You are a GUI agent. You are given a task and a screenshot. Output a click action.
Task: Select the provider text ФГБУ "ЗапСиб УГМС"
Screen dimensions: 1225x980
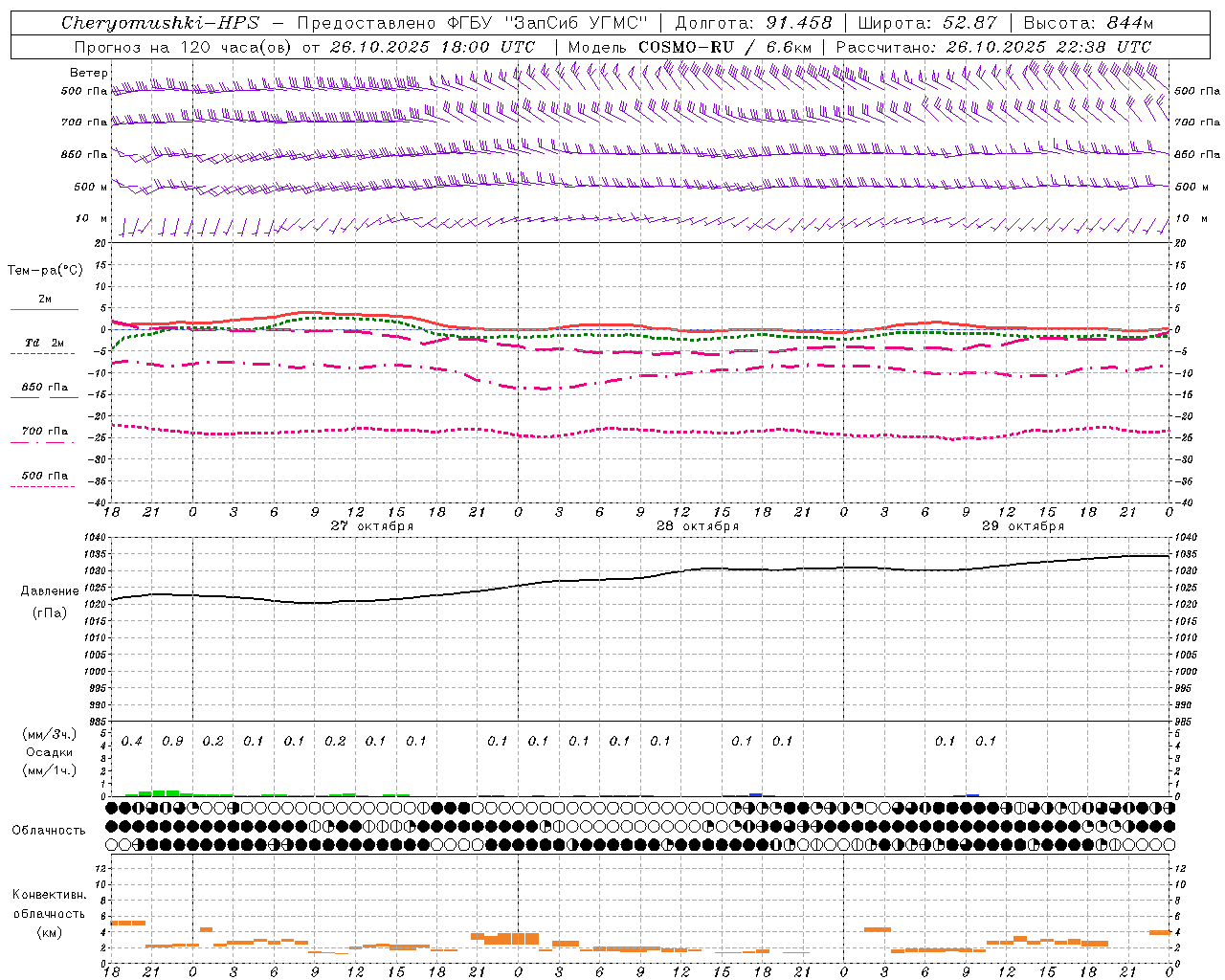click(547, 23)
